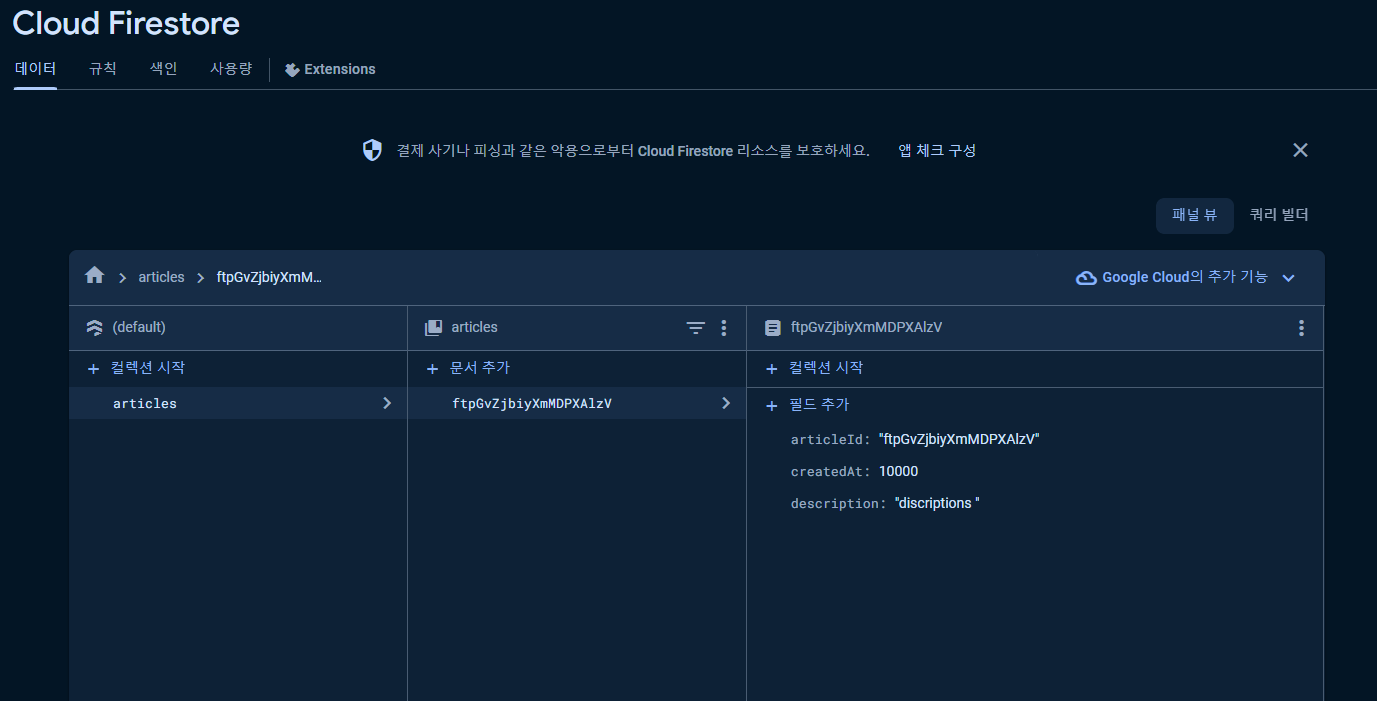Click breadcrumb chevron before articles
1377x701 pixels.
[x=122, y=278]
